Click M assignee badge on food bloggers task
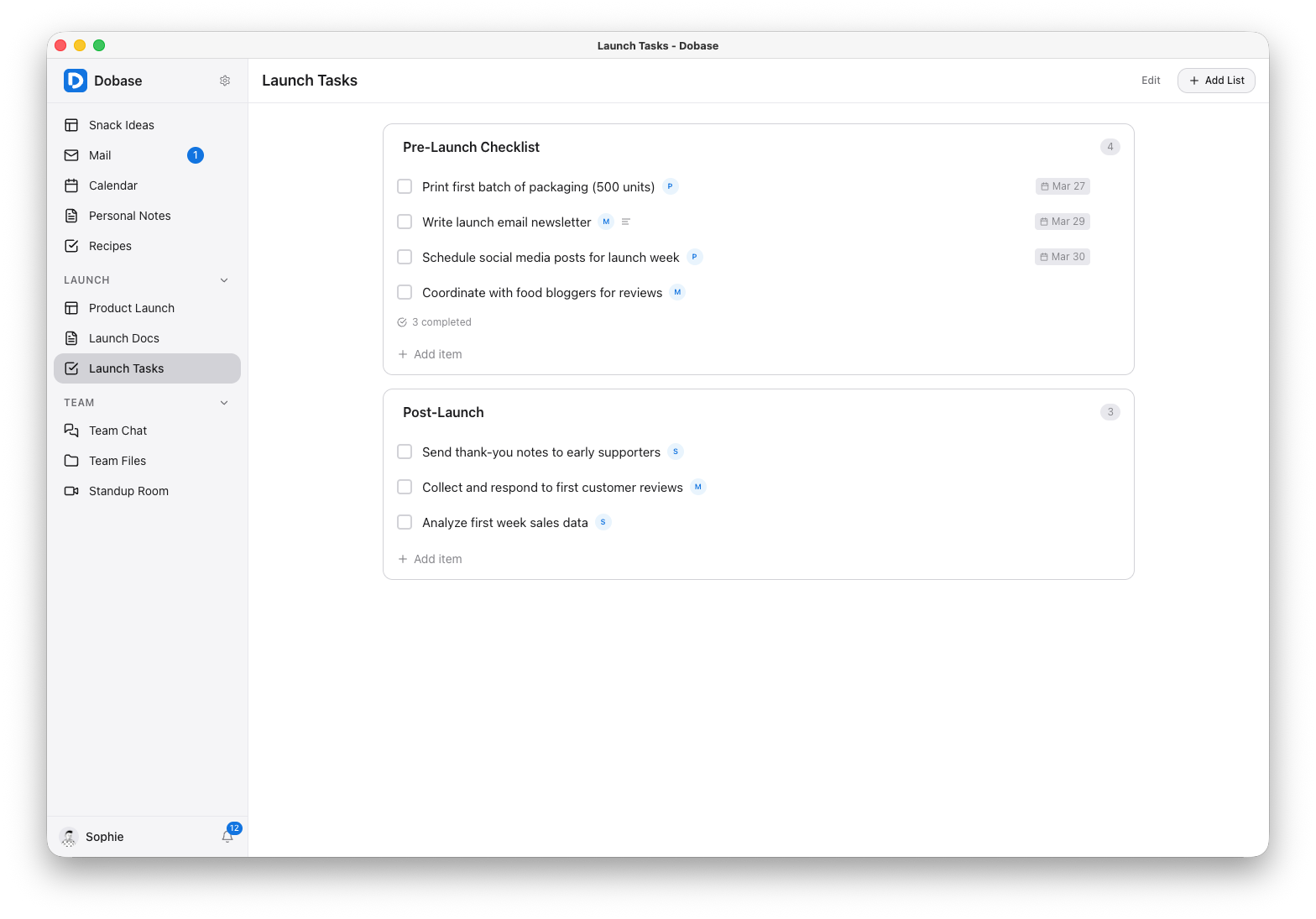The height and width of the screenshot is (919, 1316). pos(677,292)
